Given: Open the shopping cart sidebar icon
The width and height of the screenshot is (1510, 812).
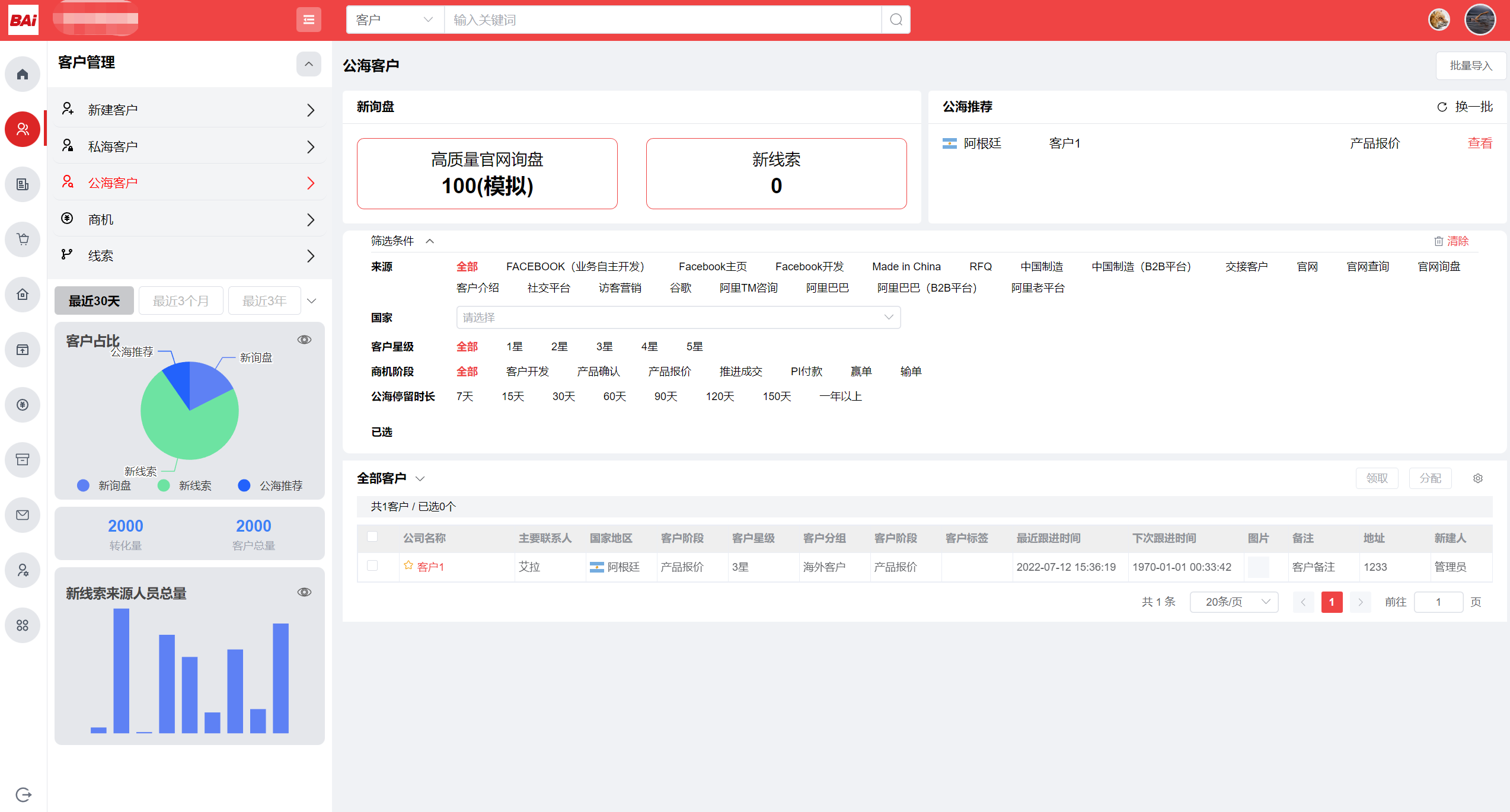Looking at the screenshot, I should click(23, 239).
